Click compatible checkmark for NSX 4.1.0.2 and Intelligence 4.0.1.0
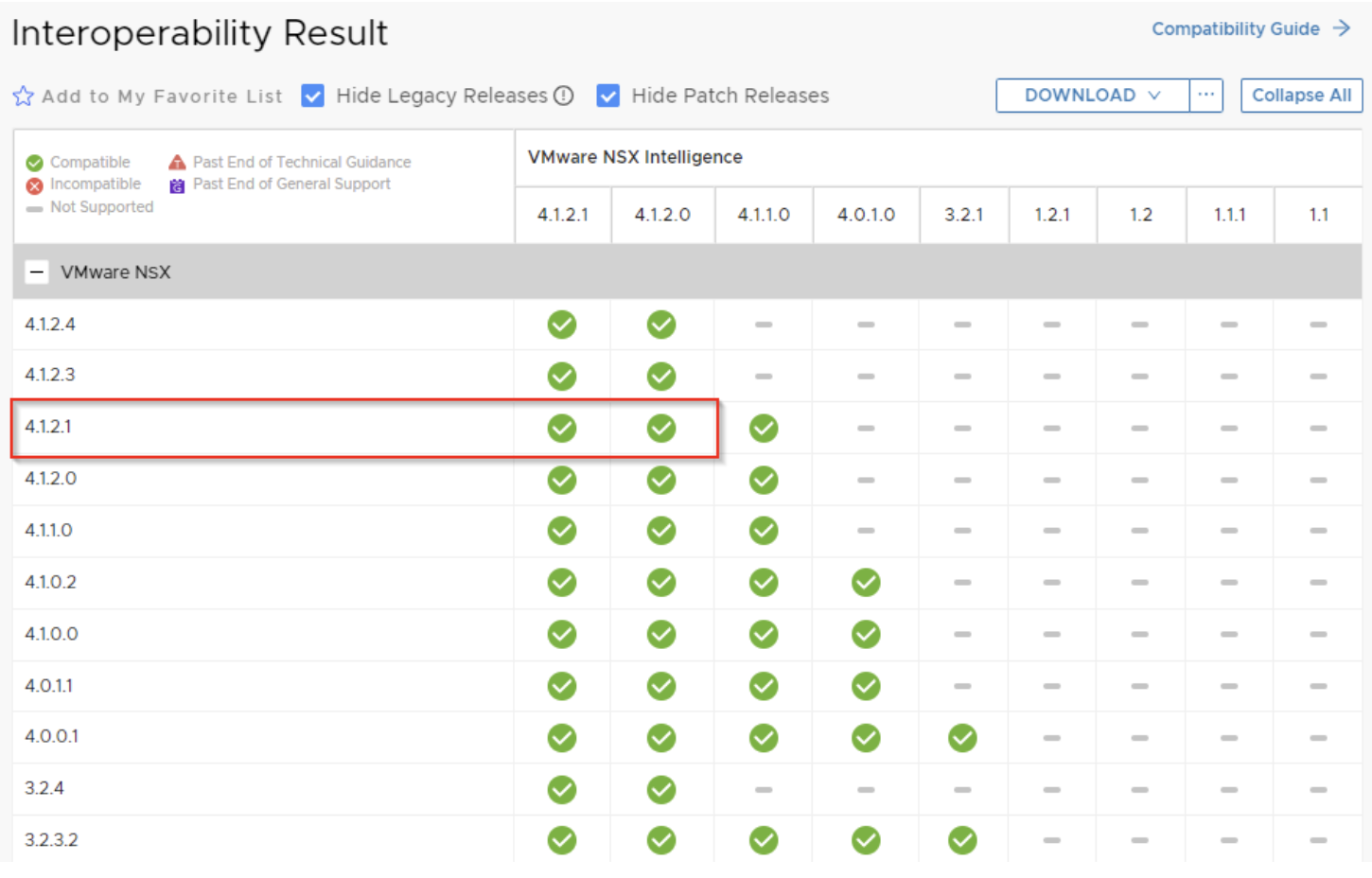 (x=866, y=583)
